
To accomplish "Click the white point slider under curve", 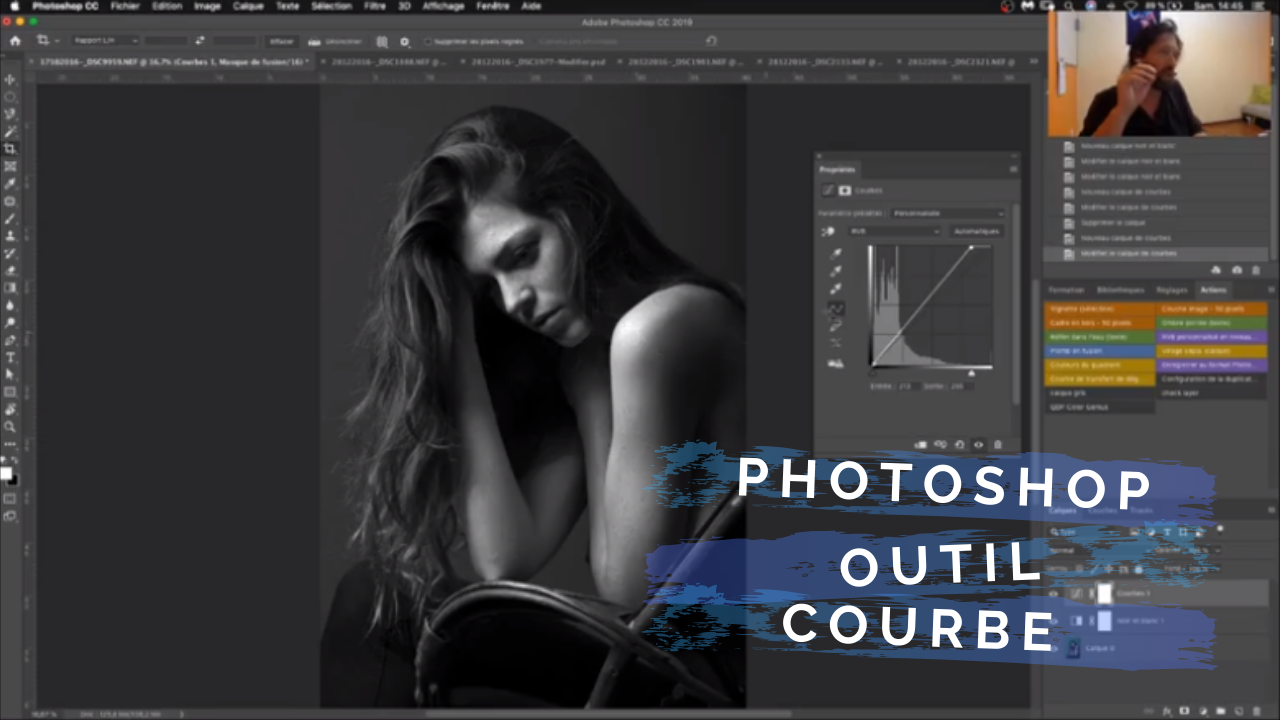I will (x=970, y=373).
